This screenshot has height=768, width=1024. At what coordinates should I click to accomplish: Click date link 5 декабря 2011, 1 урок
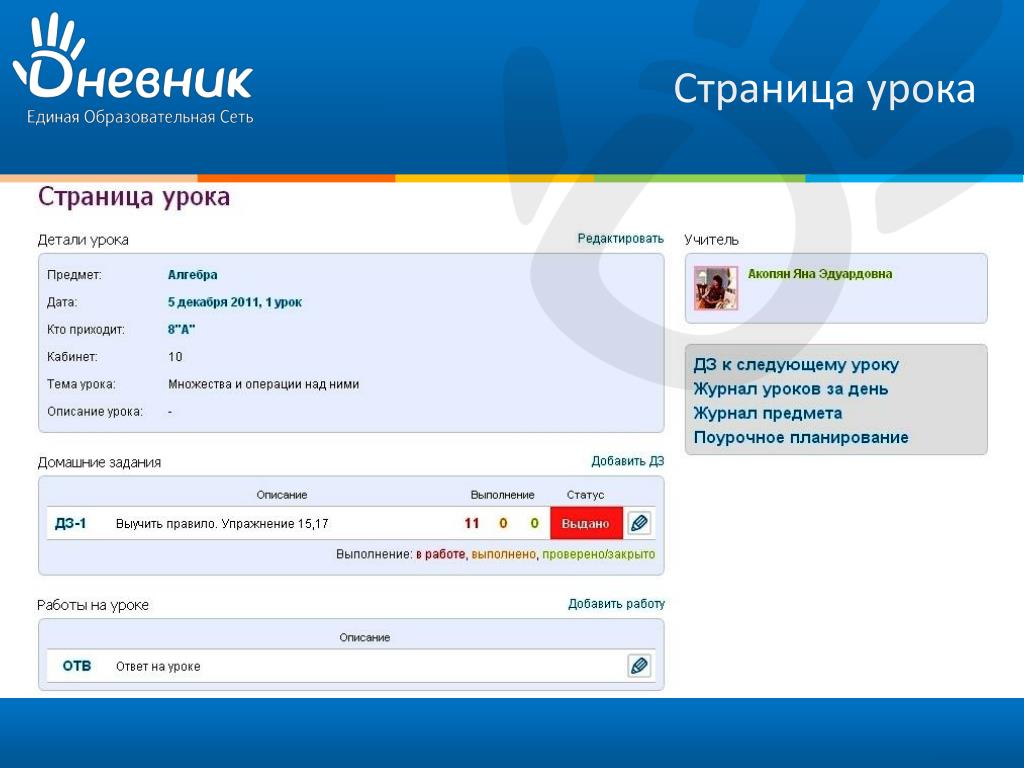pos(235,302)
